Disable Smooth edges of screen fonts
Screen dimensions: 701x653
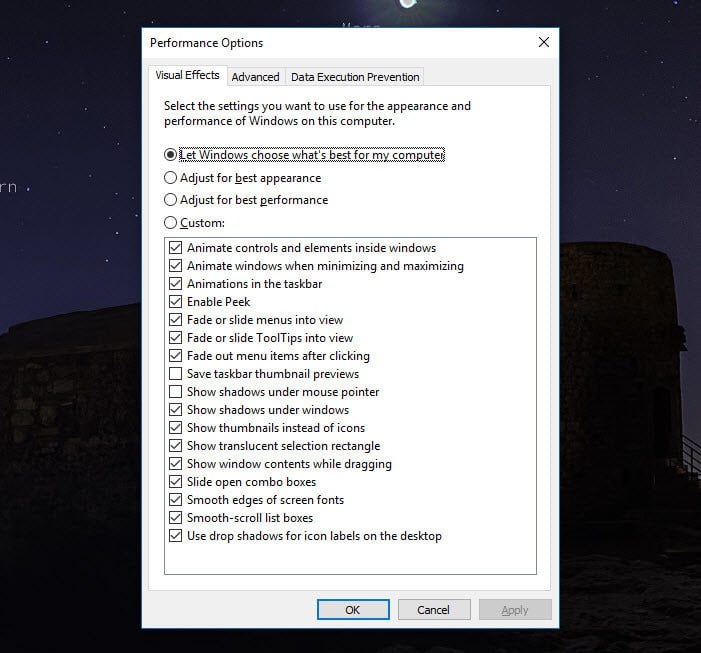pyautogui.click(x=176, y=500)
